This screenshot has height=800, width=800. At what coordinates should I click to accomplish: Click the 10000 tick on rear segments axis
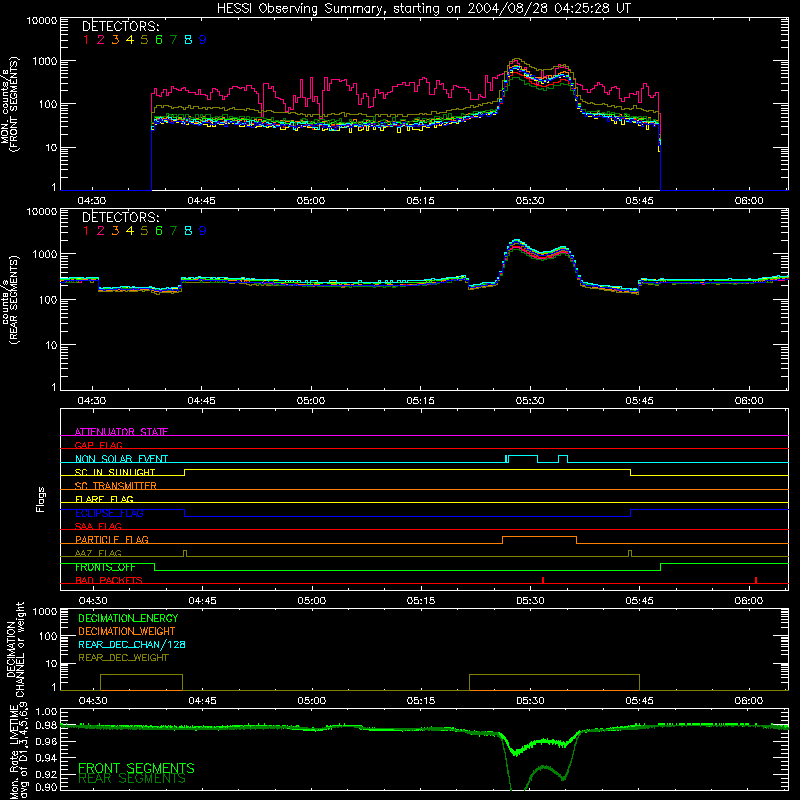coord(42,212)
